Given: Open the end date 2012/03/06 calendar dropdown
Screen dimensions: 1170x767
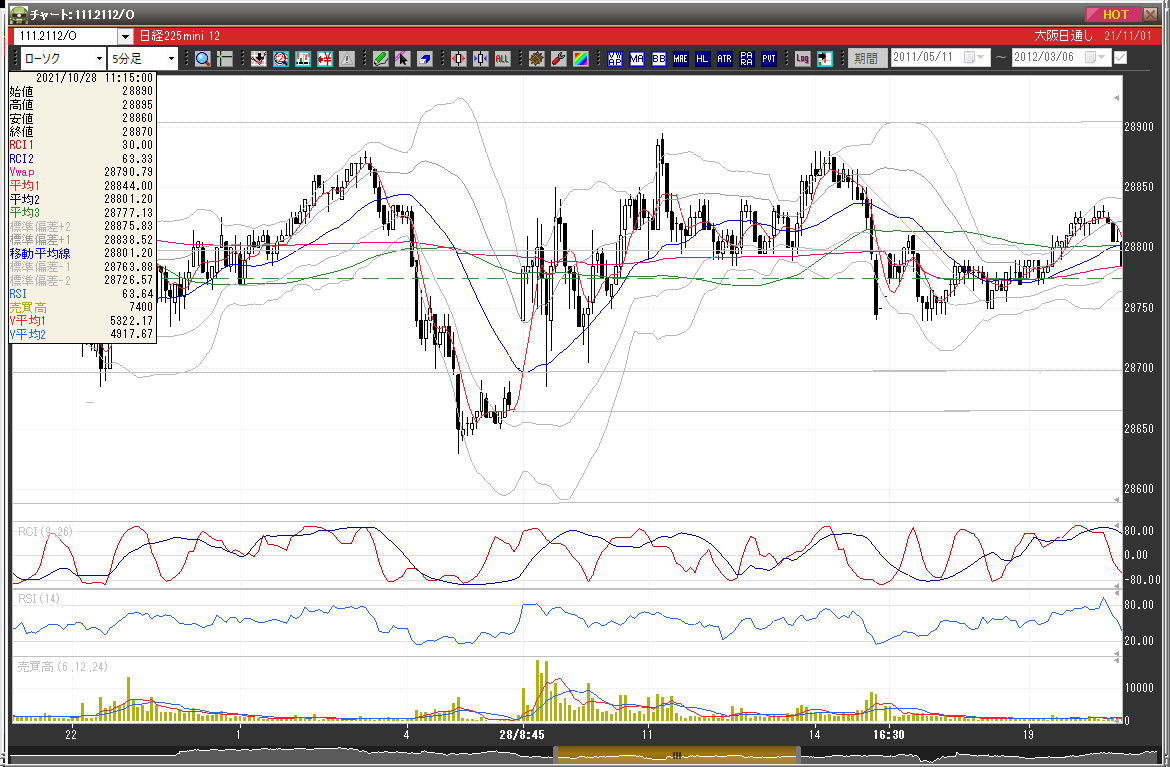Looking at the screenshot, I should [x=1095, y=57].
